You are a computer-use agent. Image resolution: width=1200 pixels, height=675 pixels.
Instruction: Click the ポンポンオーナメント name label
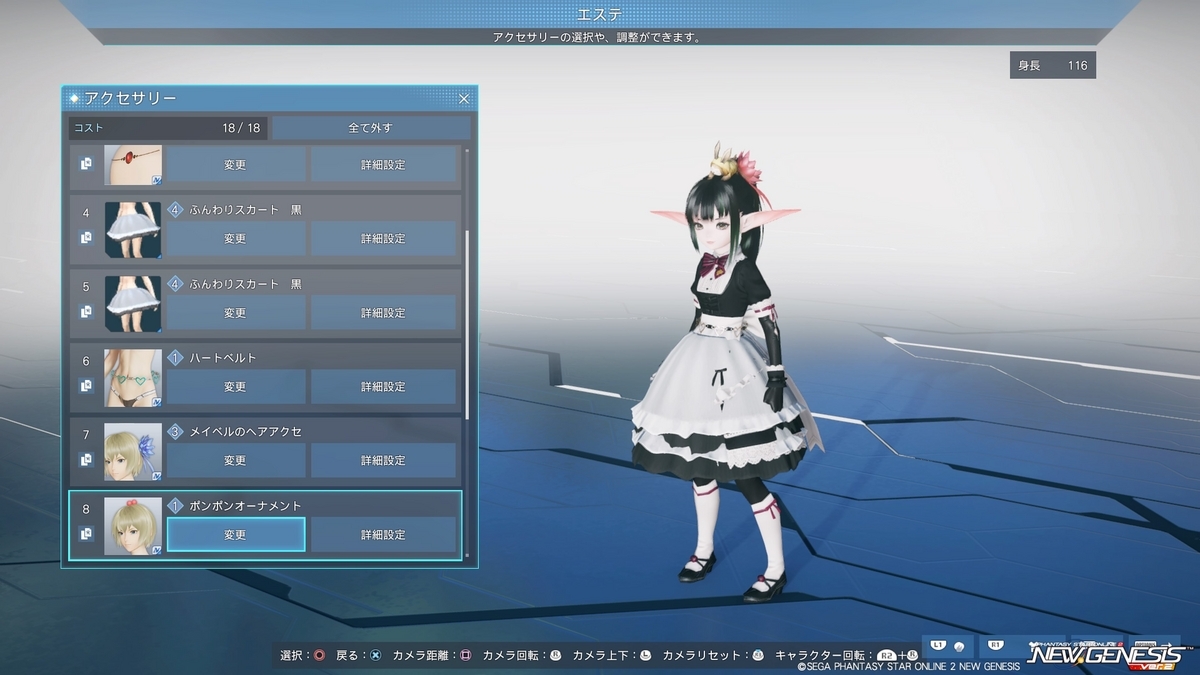pos(246,506)
